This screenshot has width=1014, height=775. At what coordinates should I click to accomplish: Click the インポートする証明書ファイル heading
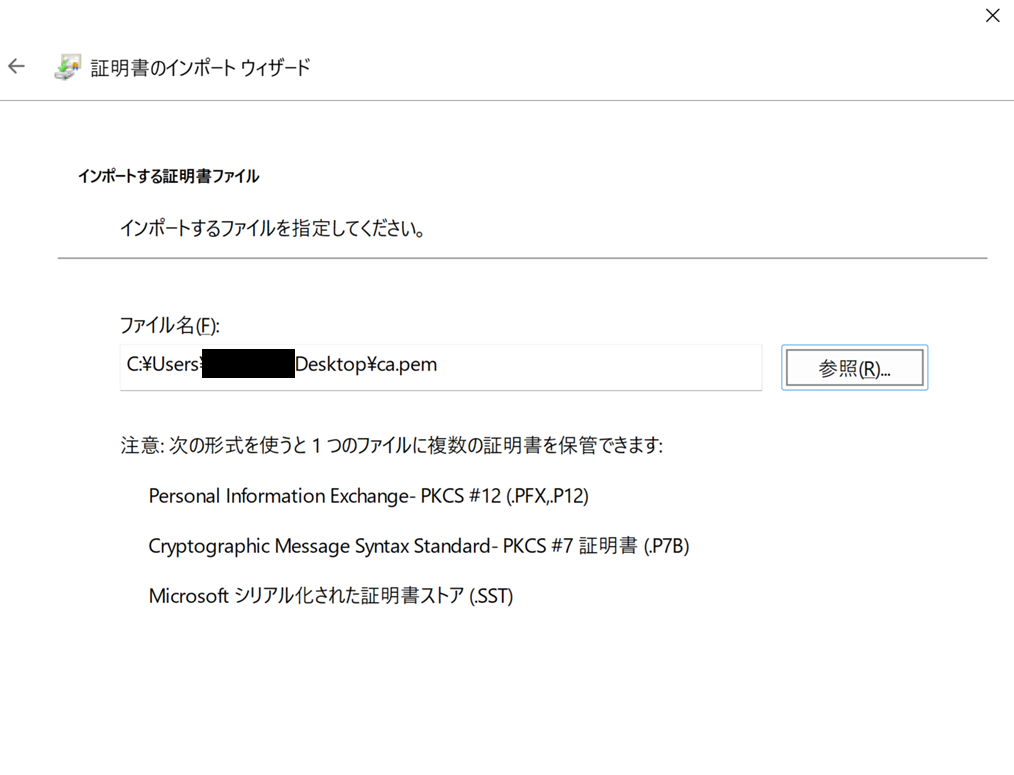pyautogui.click(x=168, y=175)
